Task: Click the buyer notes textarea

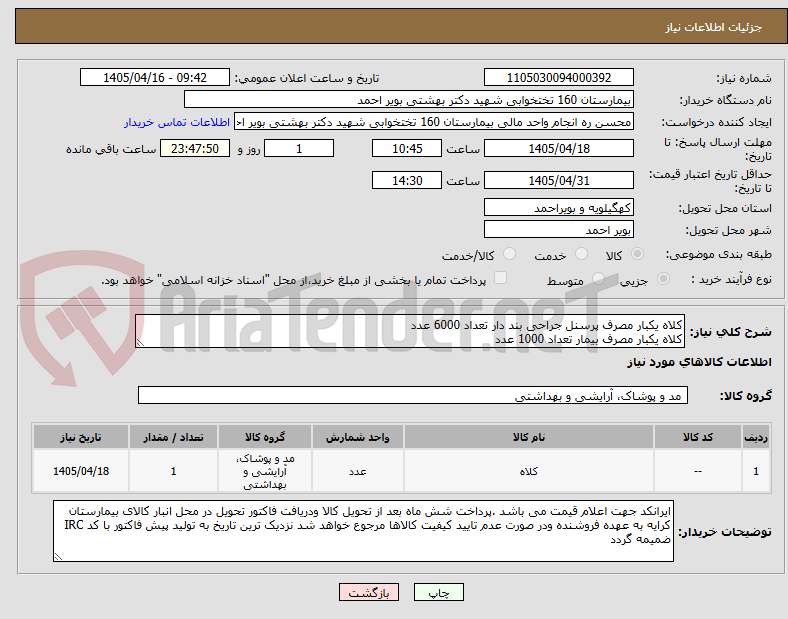Action: (x=363, y=531)
